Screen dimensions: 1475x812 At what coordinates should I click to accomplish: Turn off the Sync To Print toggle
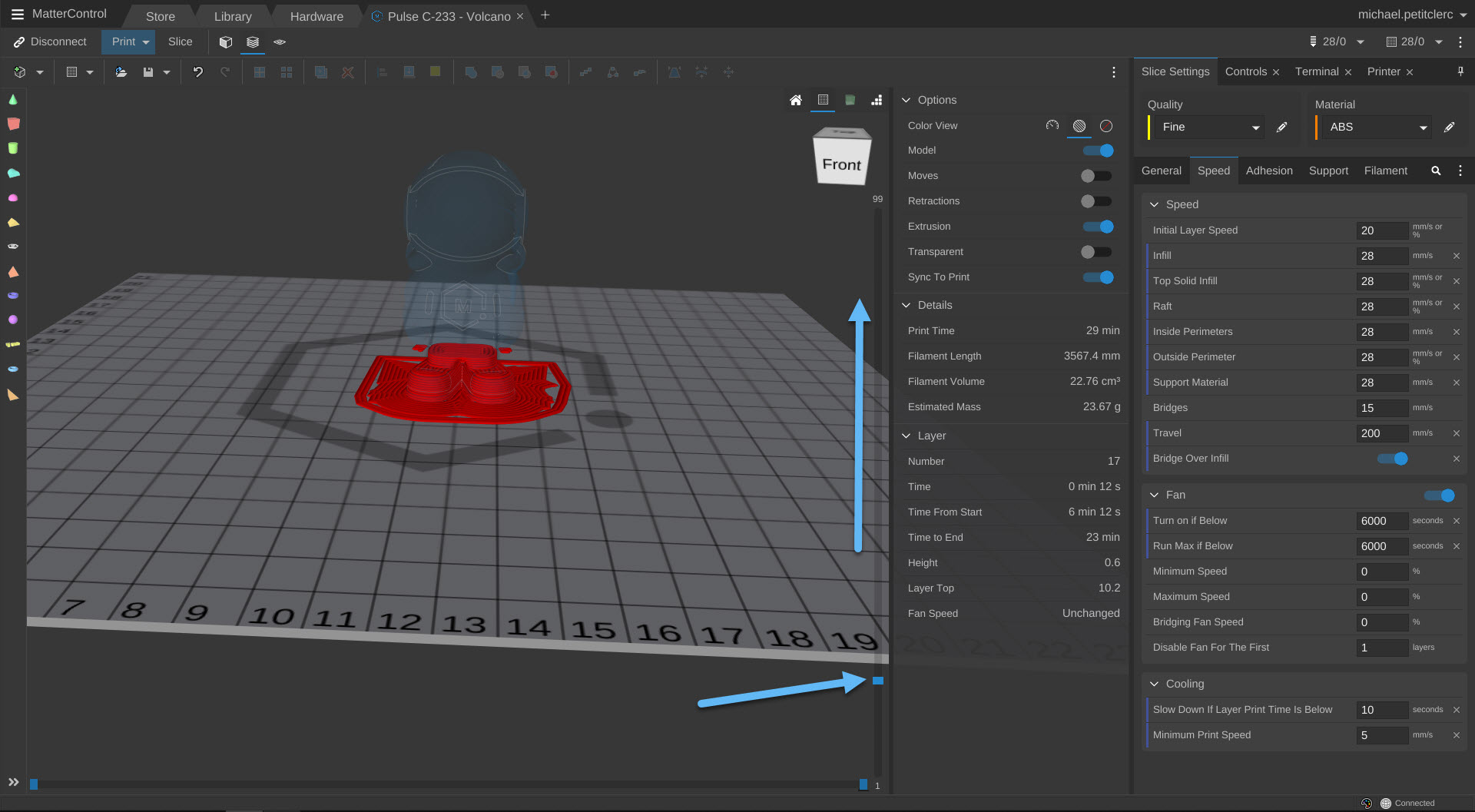pos(1098,277)
